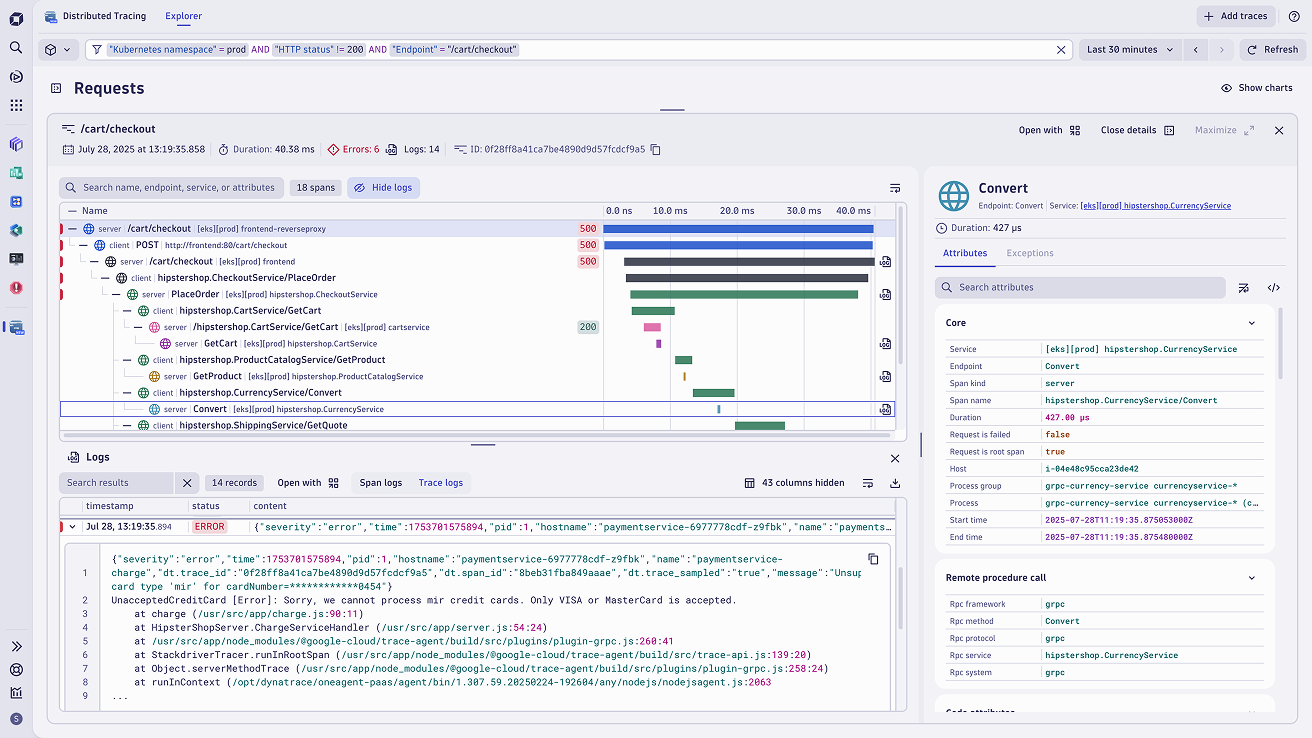The height and width of the screenshot is (738, 1312).
Task: Collapse the Core attributes section
Action: (1251, 323)
